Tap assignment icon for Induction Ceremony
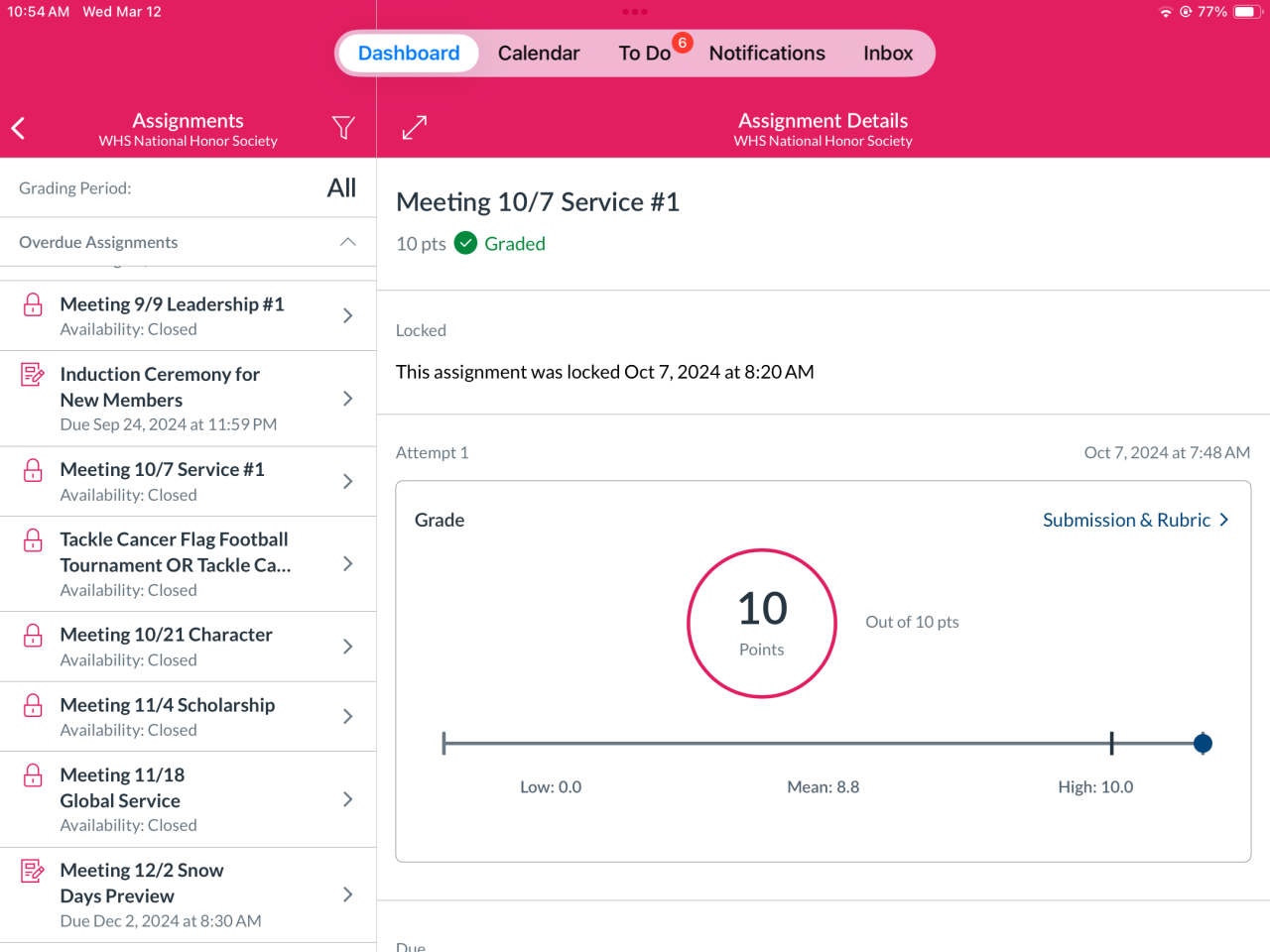Viewport: 1270px width, 952px height. tap(33, 375)
